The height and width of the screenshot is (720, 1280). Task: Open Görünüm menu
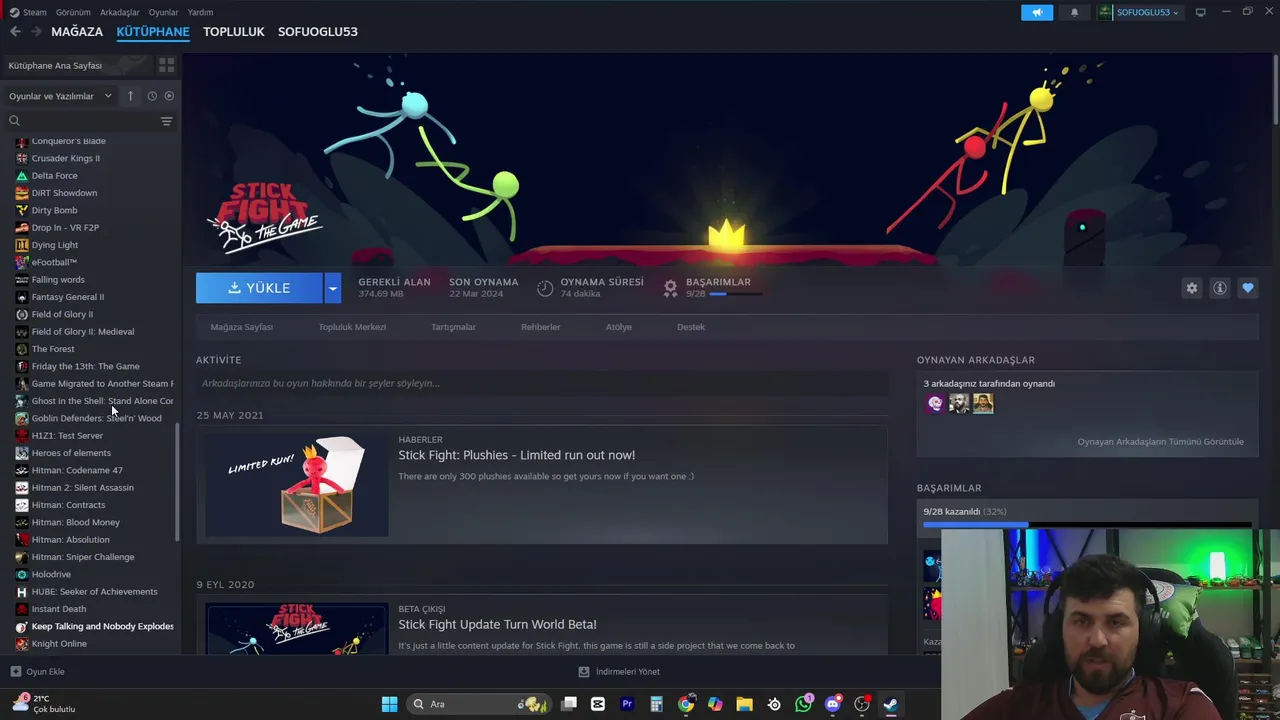point(73,12)
